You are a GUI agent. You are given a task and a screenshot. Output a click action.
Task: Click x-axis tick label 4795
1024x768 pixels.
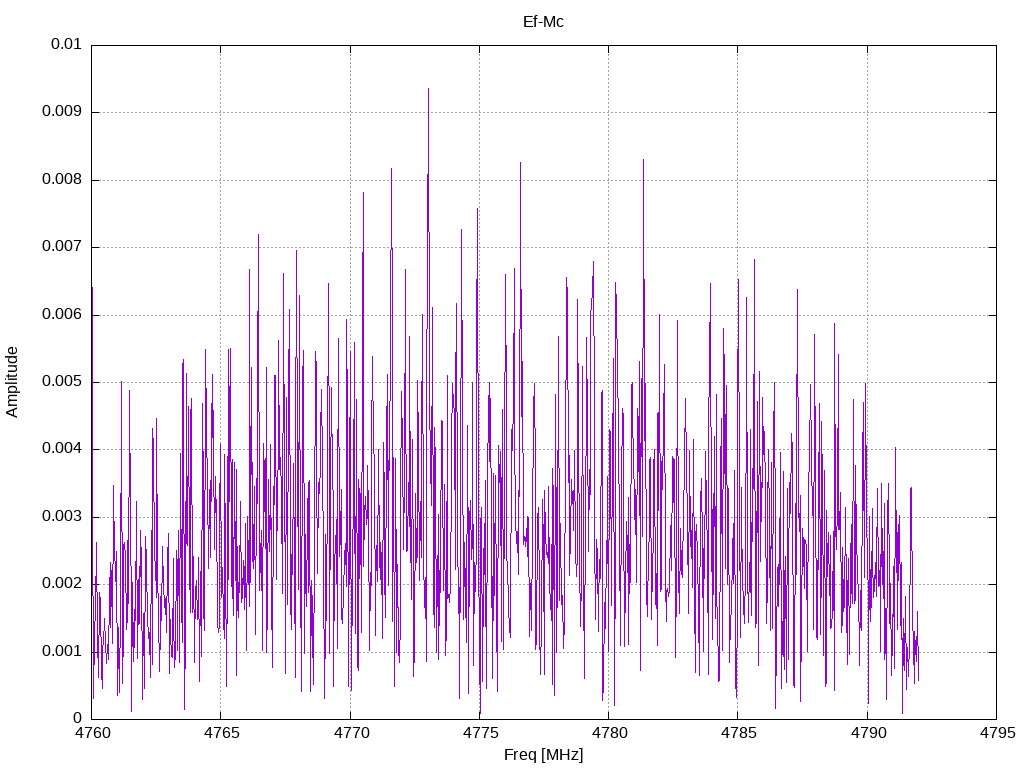[x=997, y=733]
